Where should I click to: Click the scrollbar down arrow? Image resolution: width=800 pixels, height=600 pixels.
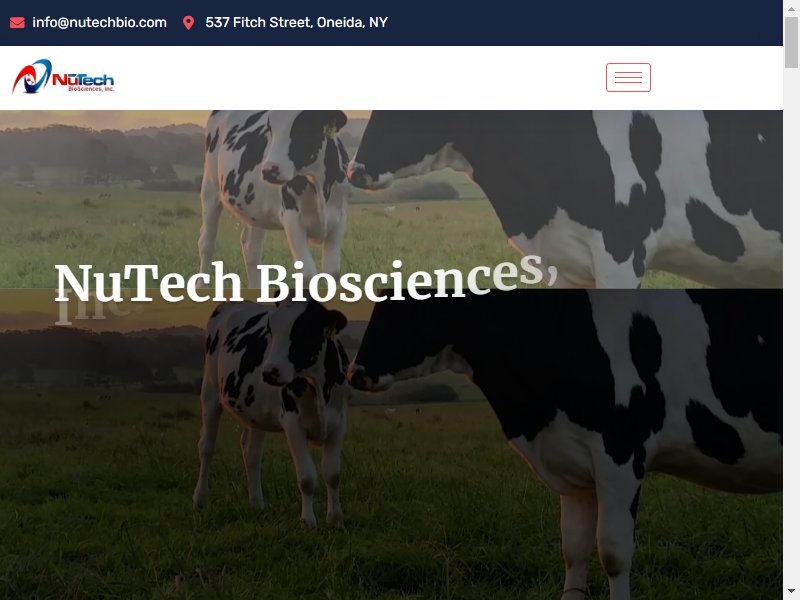tap(791, 592)
